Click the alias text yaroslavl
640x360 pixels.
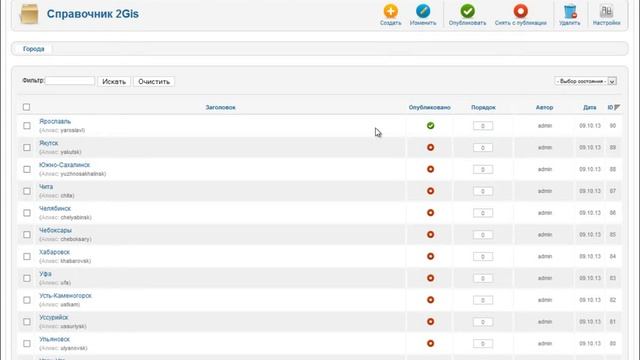pyautogui.click(x=73, y=130)
